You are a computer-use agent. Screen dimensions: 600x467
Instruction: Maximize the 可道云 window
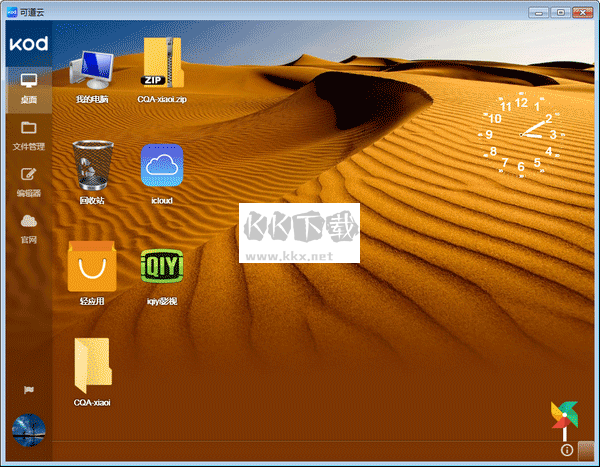point(561,13)
